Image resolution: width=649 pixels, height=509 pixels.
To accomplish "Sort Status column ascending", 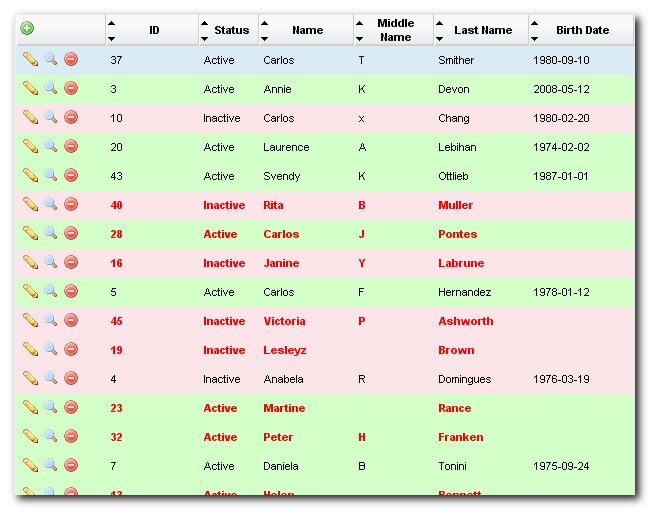I will pos(204,23).
